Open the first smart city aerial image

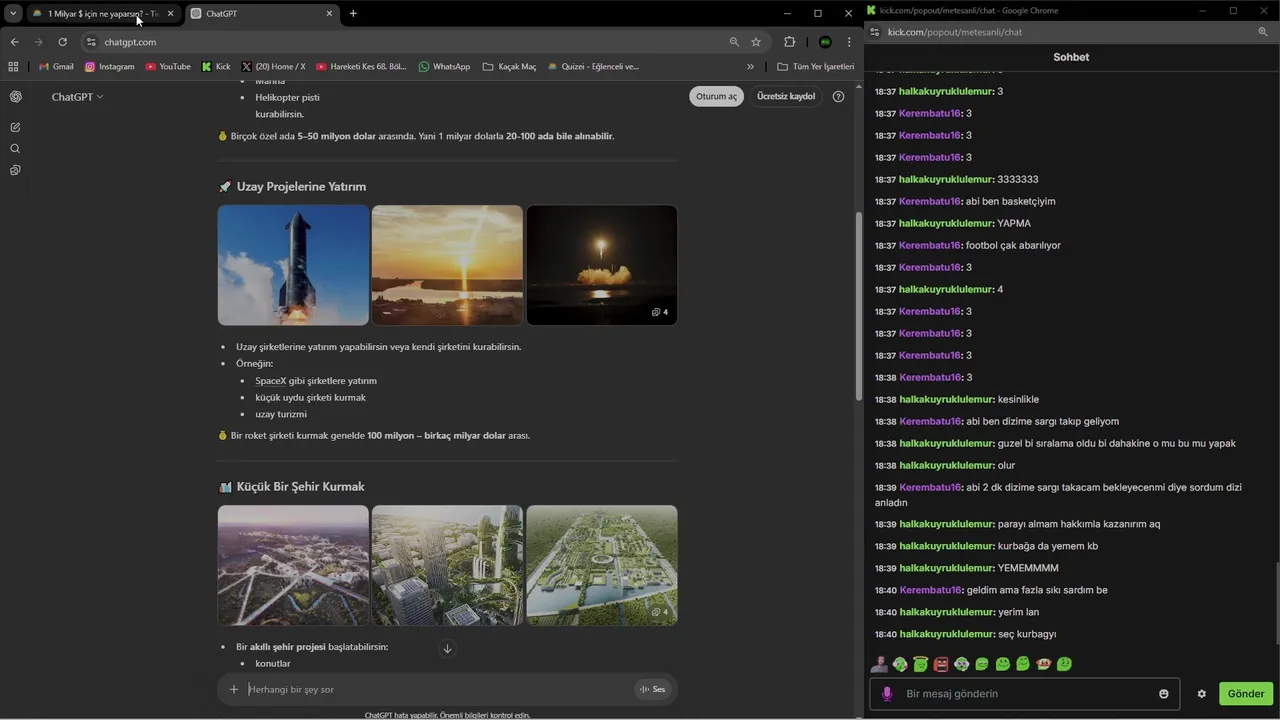click(293, 565)
